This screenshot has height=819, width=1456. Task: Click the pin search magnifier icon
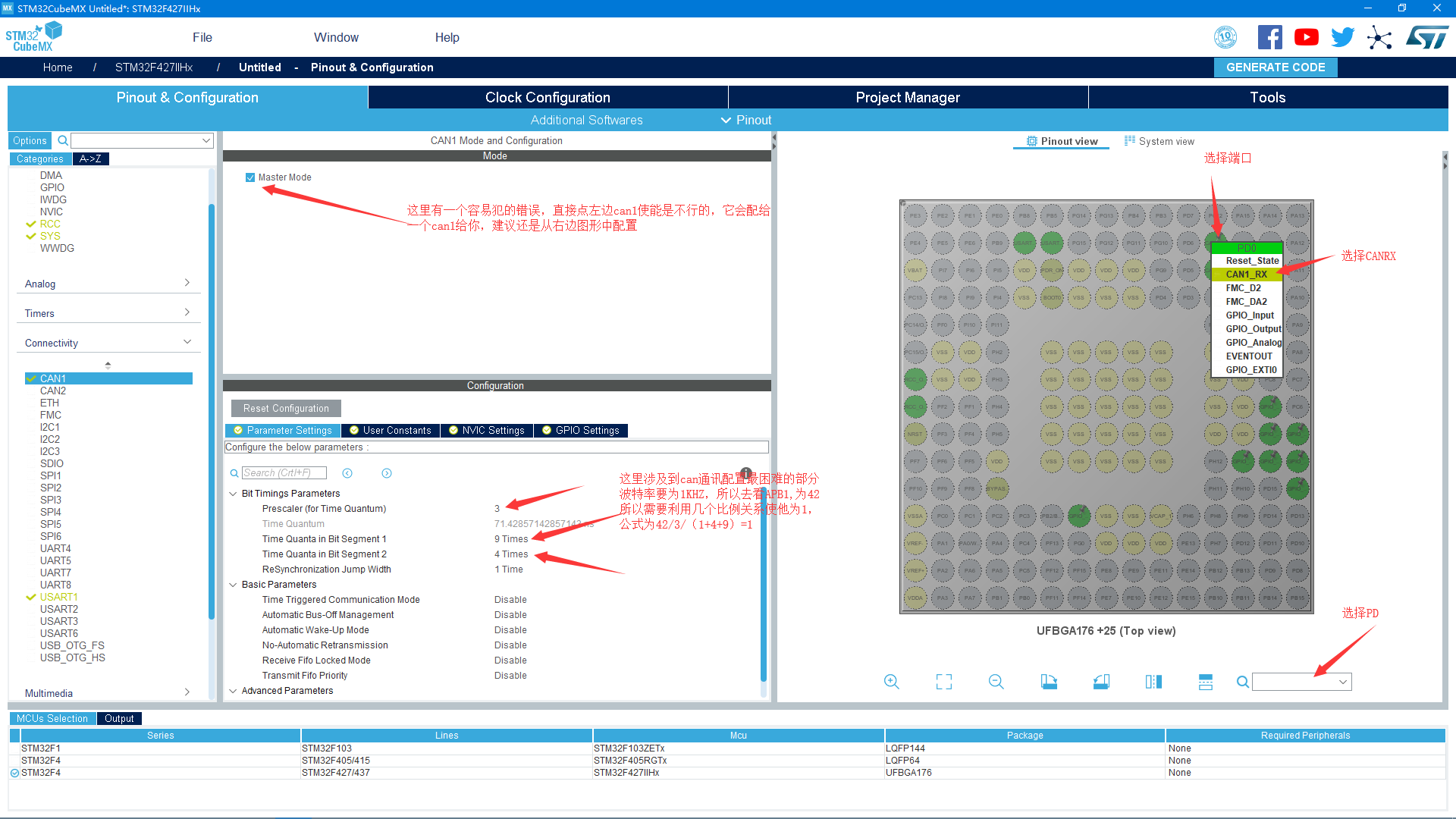click(x=1243, y=682)
